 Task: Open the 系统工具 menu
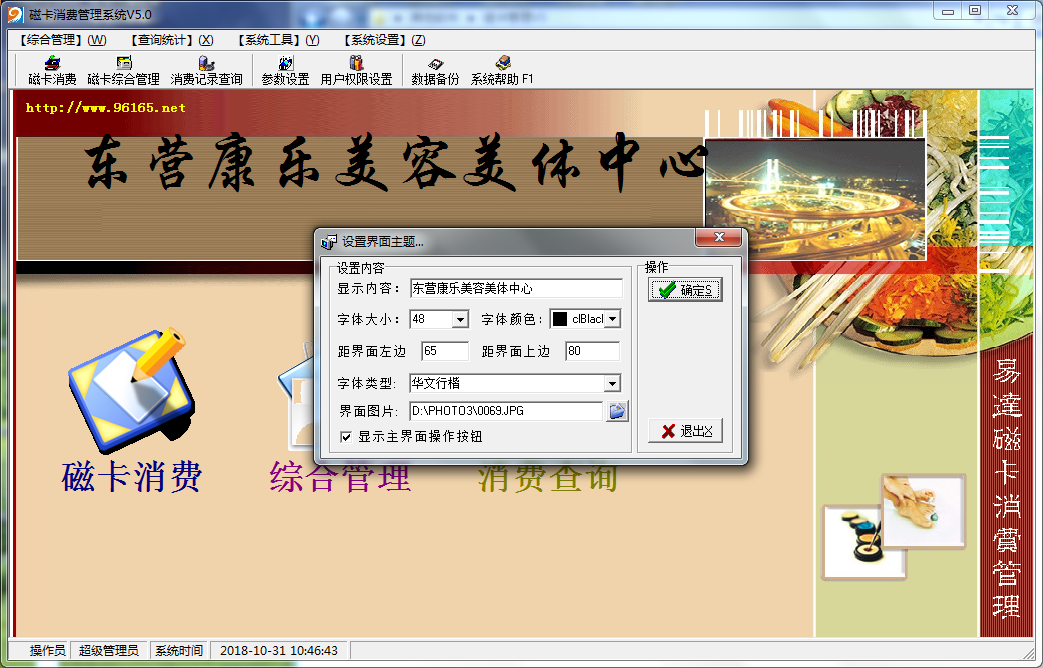click(278, 40)
